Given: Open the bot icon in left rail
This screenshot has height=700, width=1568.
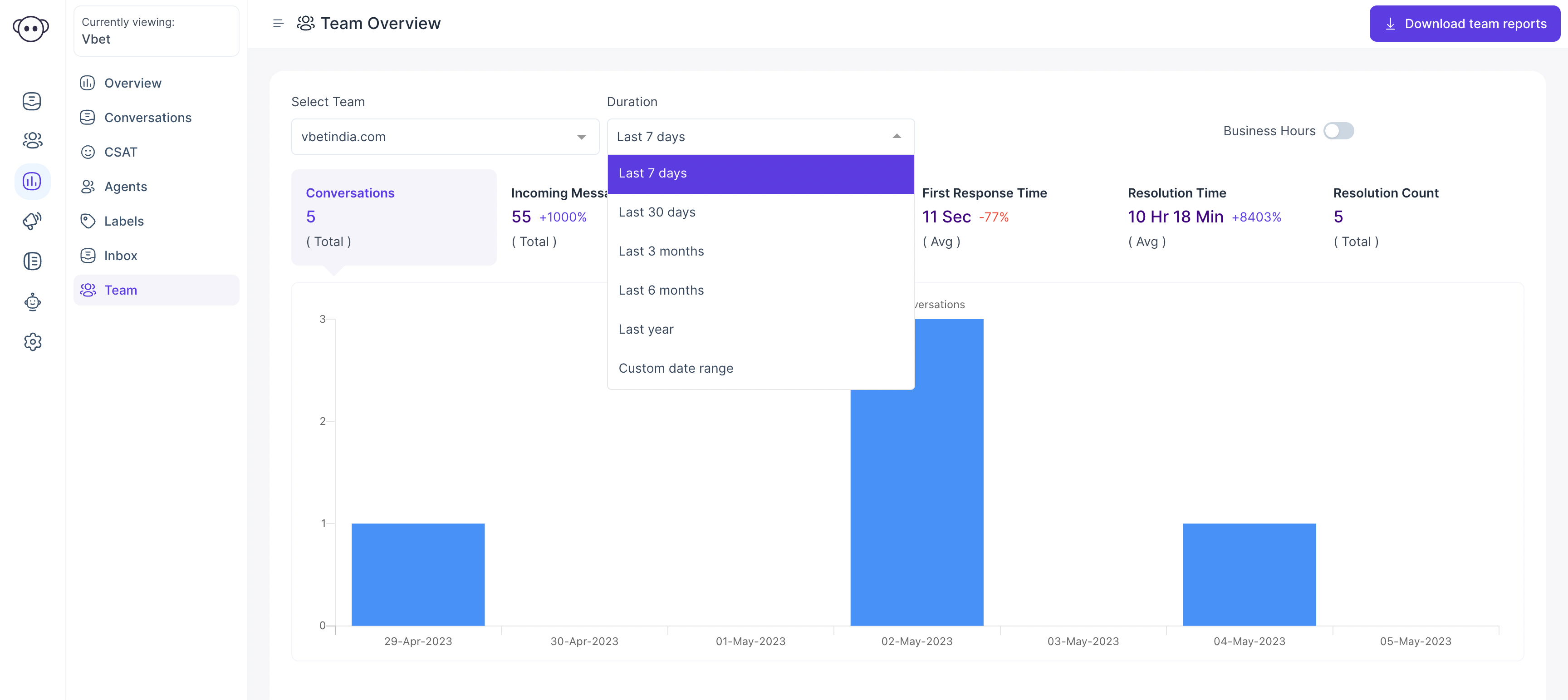Looking at the screenshot, I should (x=32, y=301).
